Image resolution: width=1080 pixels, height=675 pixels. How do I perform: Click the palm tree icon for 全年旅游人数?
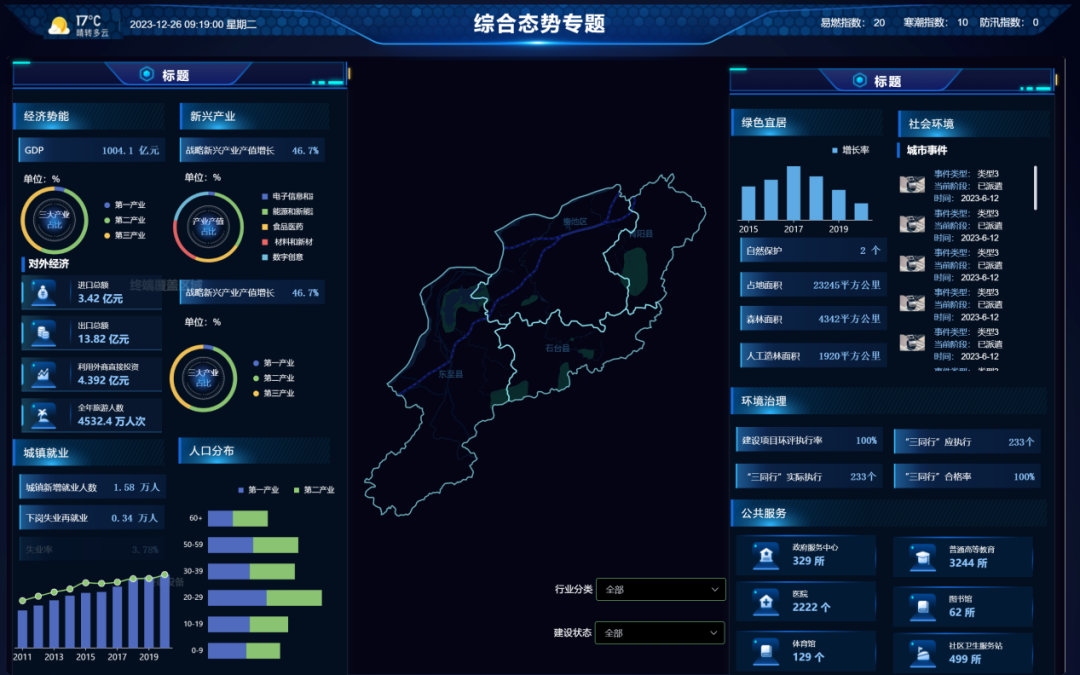[x=43, y=414]
